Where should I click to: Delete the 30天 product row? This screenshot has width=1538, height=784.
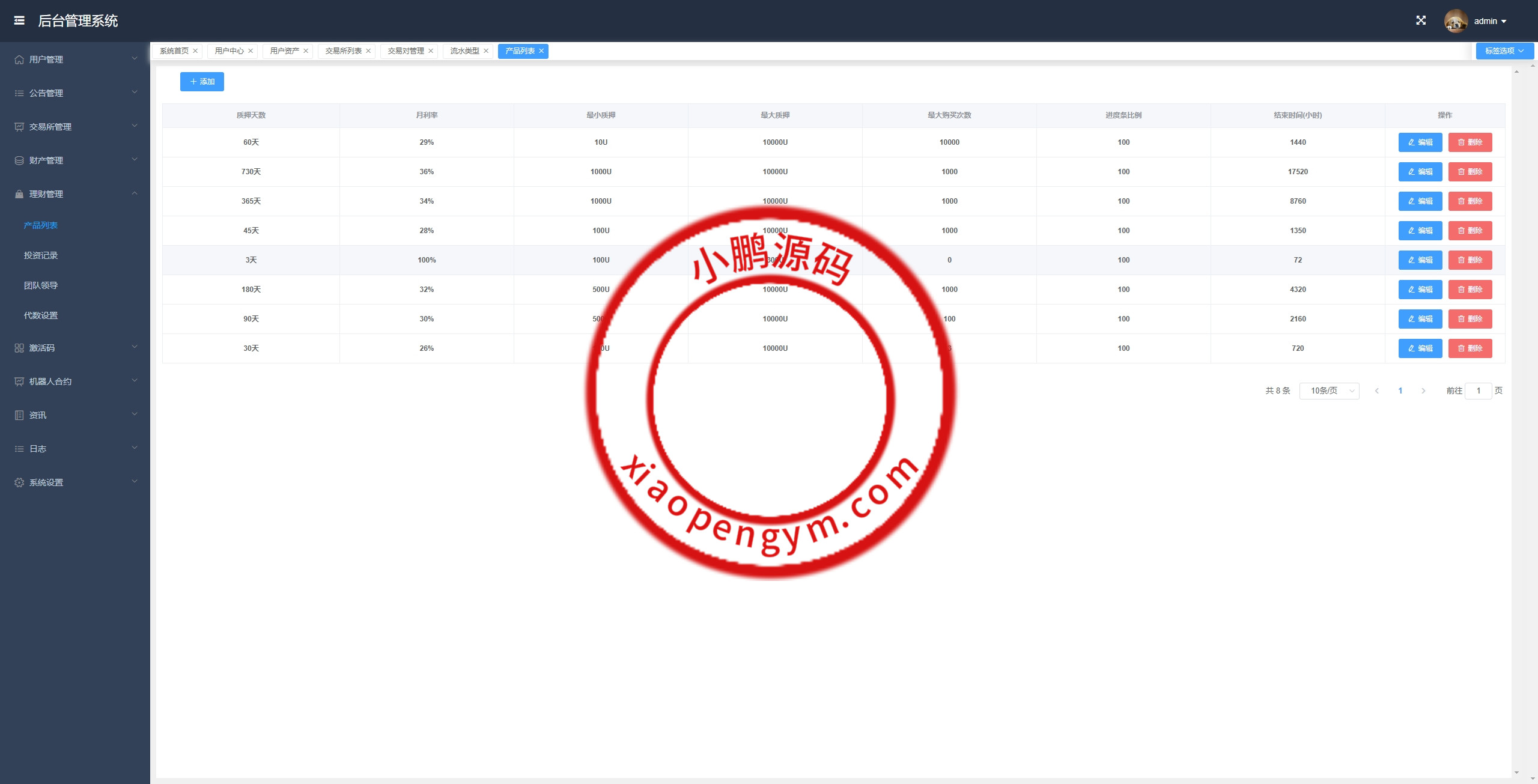point(1470,348)
